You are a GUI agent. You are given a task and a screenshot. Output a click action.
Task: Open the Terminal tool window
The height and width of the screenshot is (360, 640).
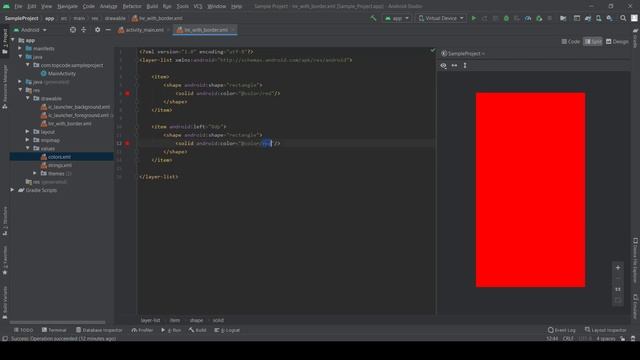click(x=54, y=330)
